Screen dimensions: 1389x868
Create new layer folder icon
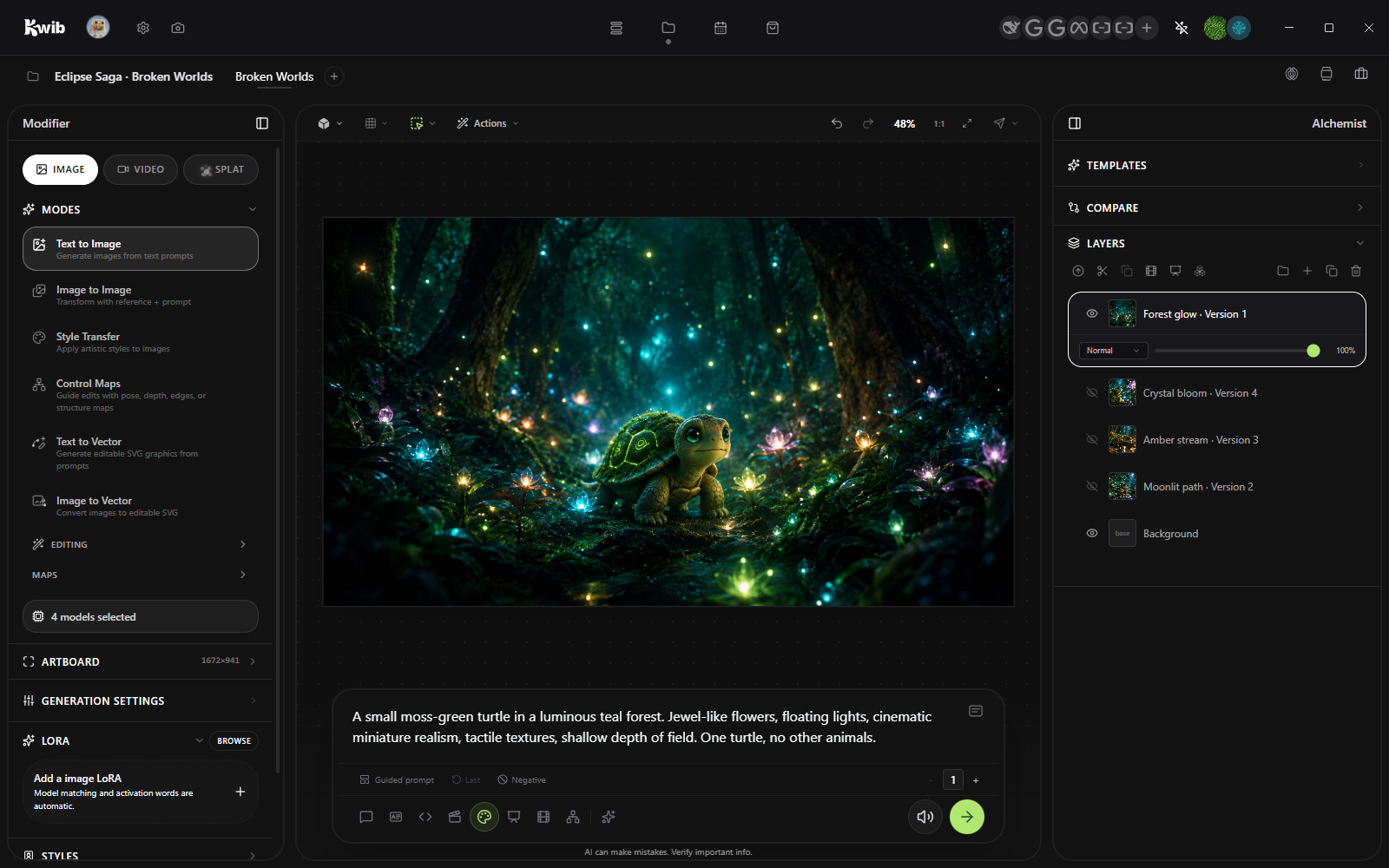pos(1283,271)
